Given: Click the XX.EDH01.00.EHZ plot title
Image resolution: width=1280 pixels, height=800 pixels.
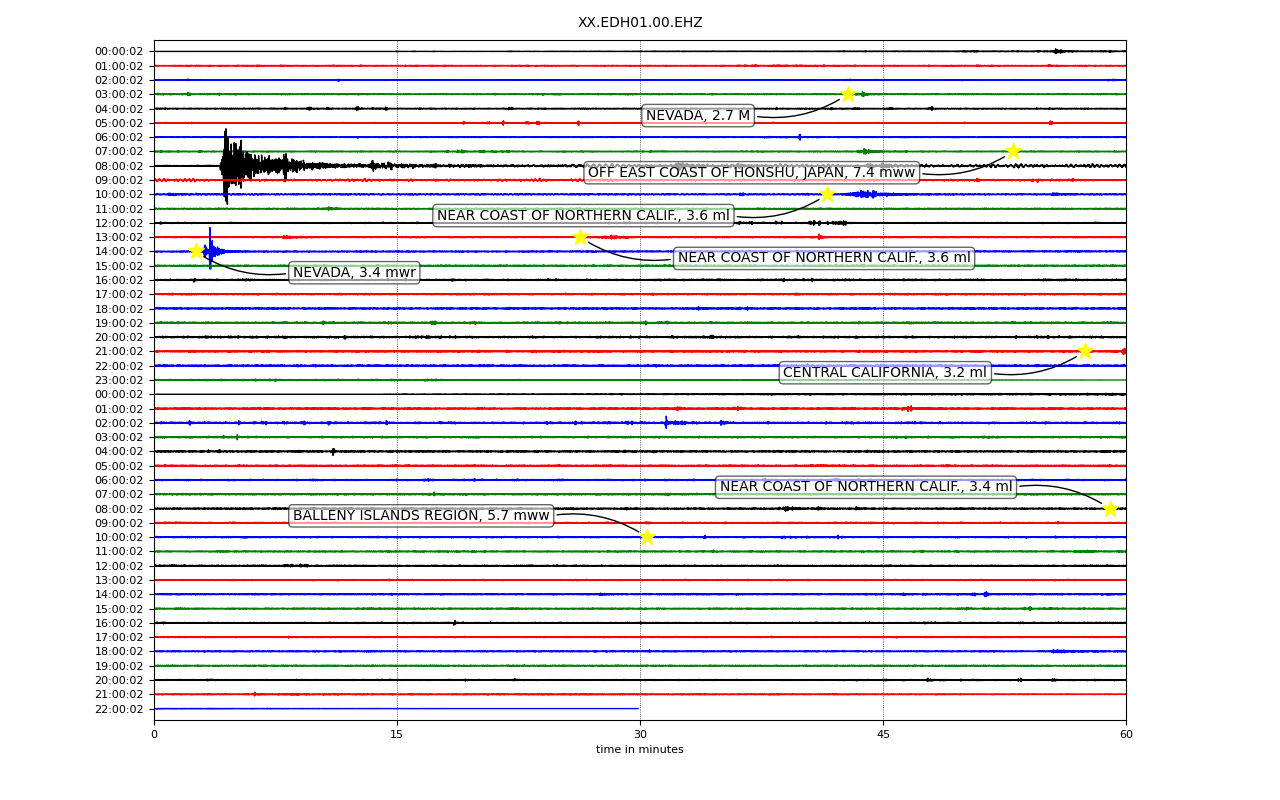Looking at the screenshot, I should coord(640,22).
